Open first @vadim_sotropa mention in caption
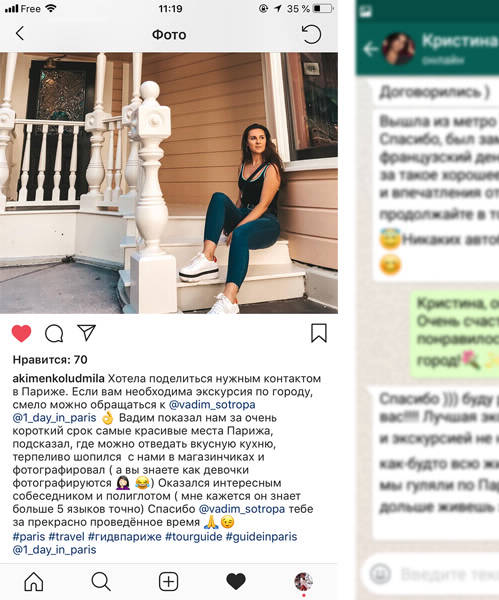The height and width of the screenshot is (600, 499). pos(212,404)
